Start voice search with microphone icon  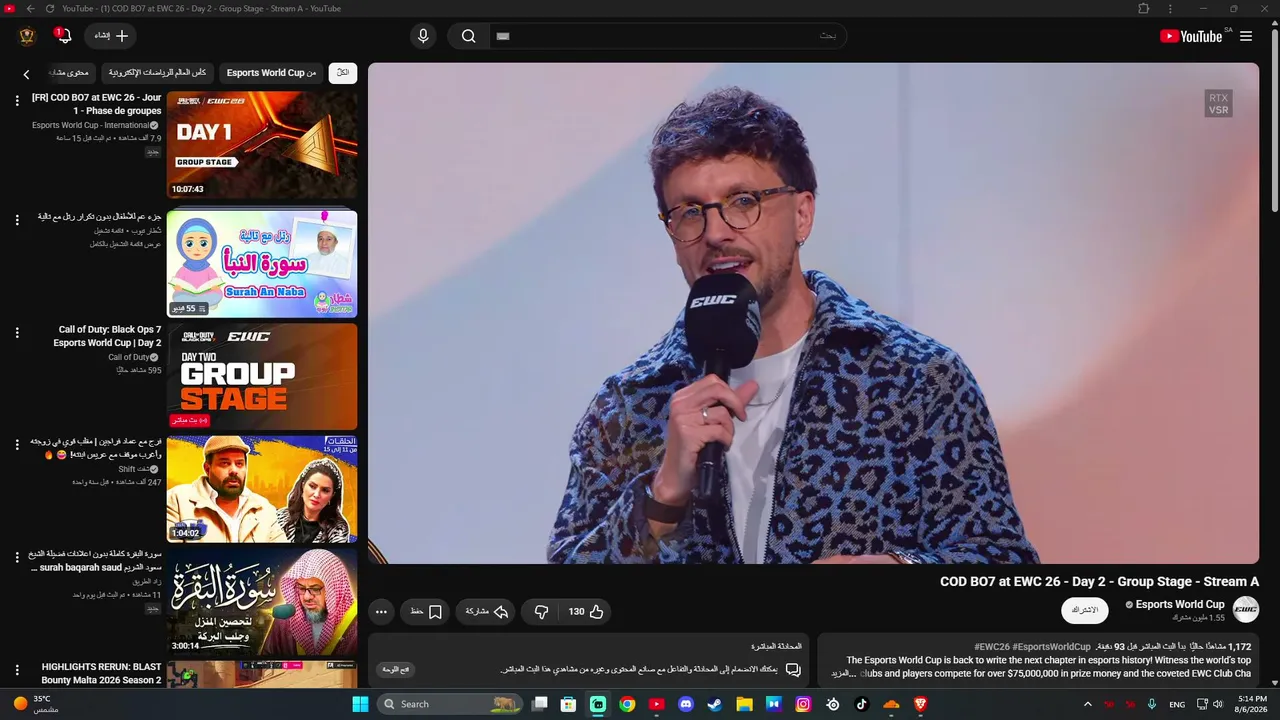[423, 36]
